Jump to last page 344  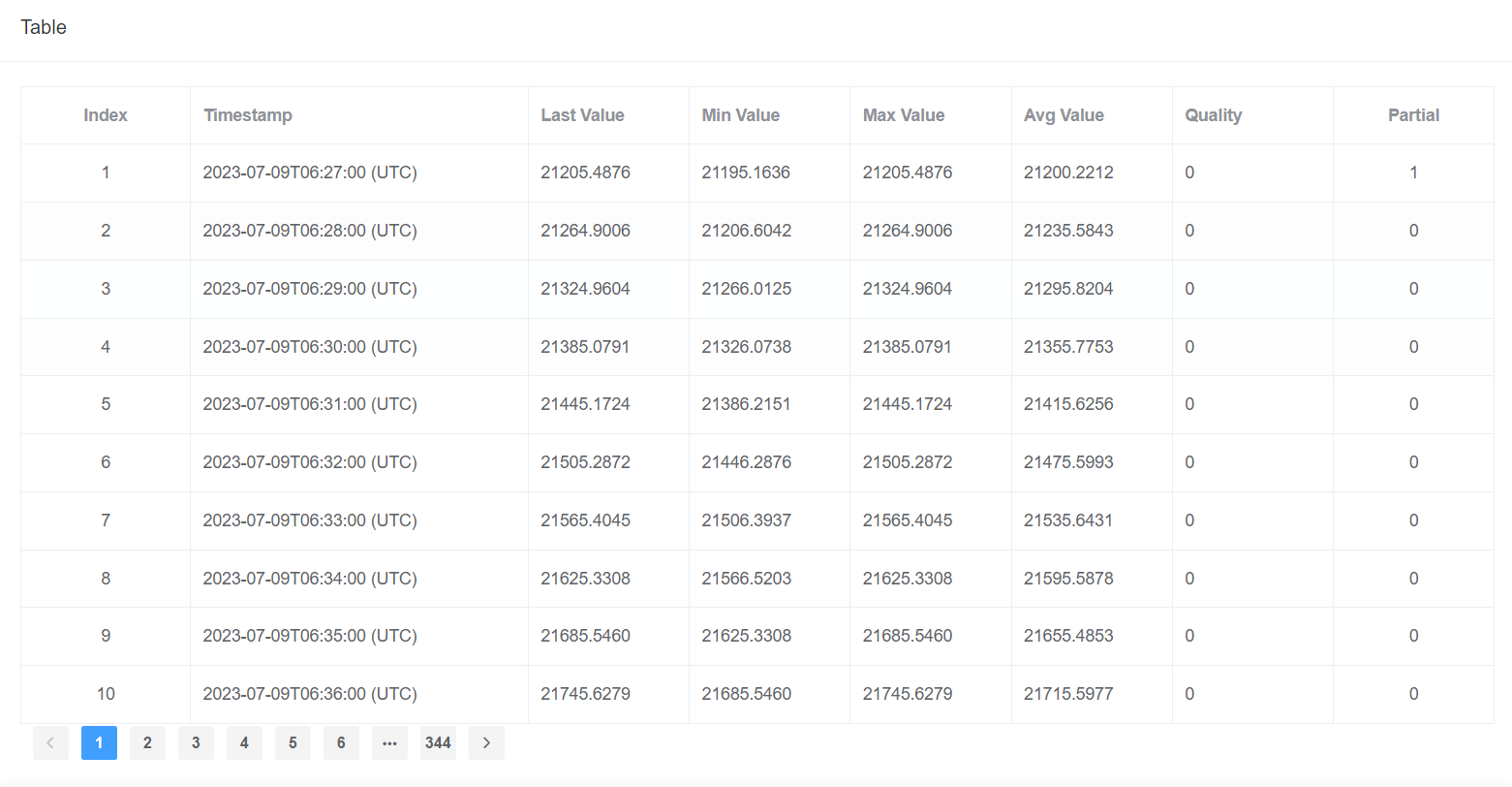pos(438,743)
